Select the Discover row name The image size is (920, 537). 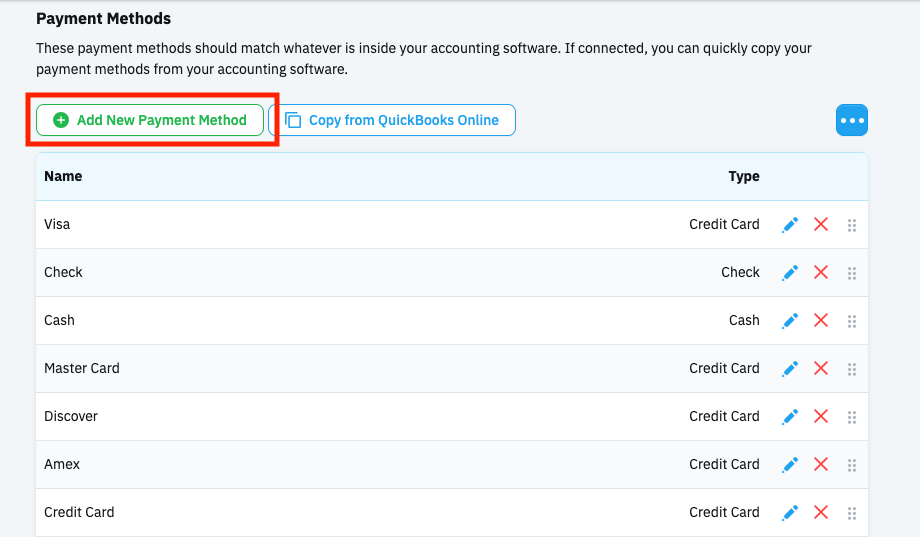(71, 416)
